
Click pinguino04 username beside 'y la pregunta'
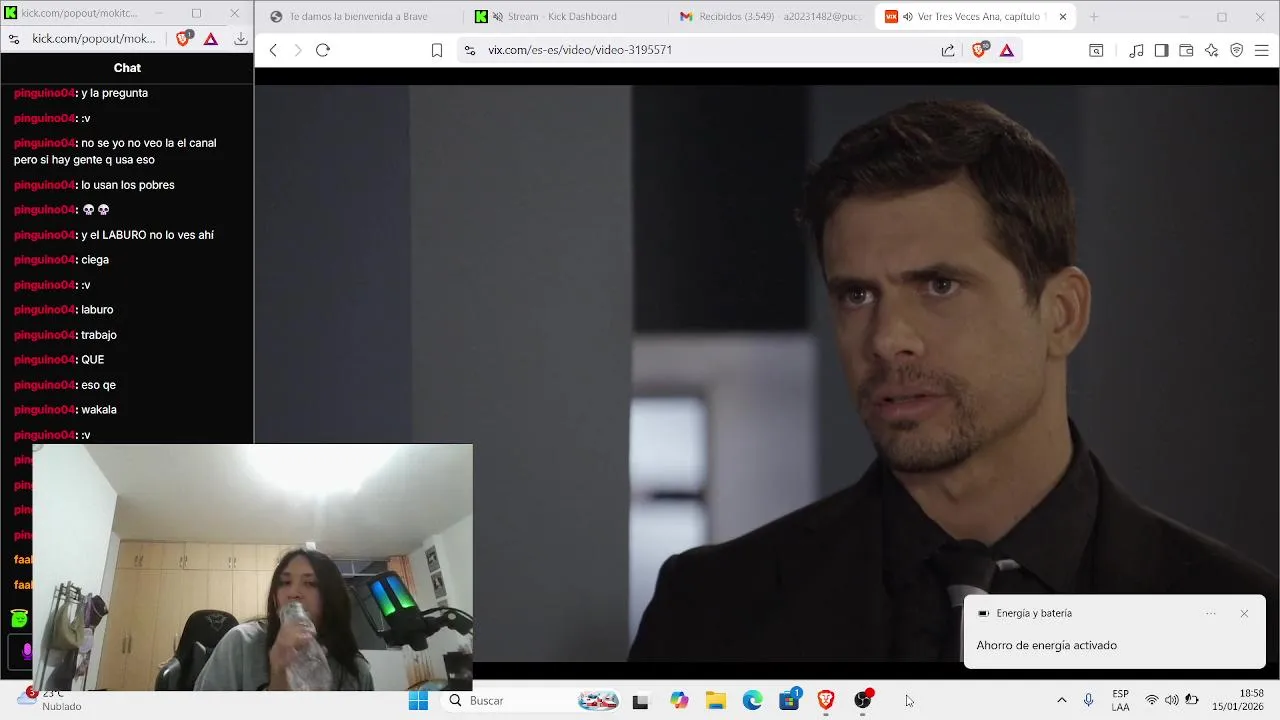(44, 93)
